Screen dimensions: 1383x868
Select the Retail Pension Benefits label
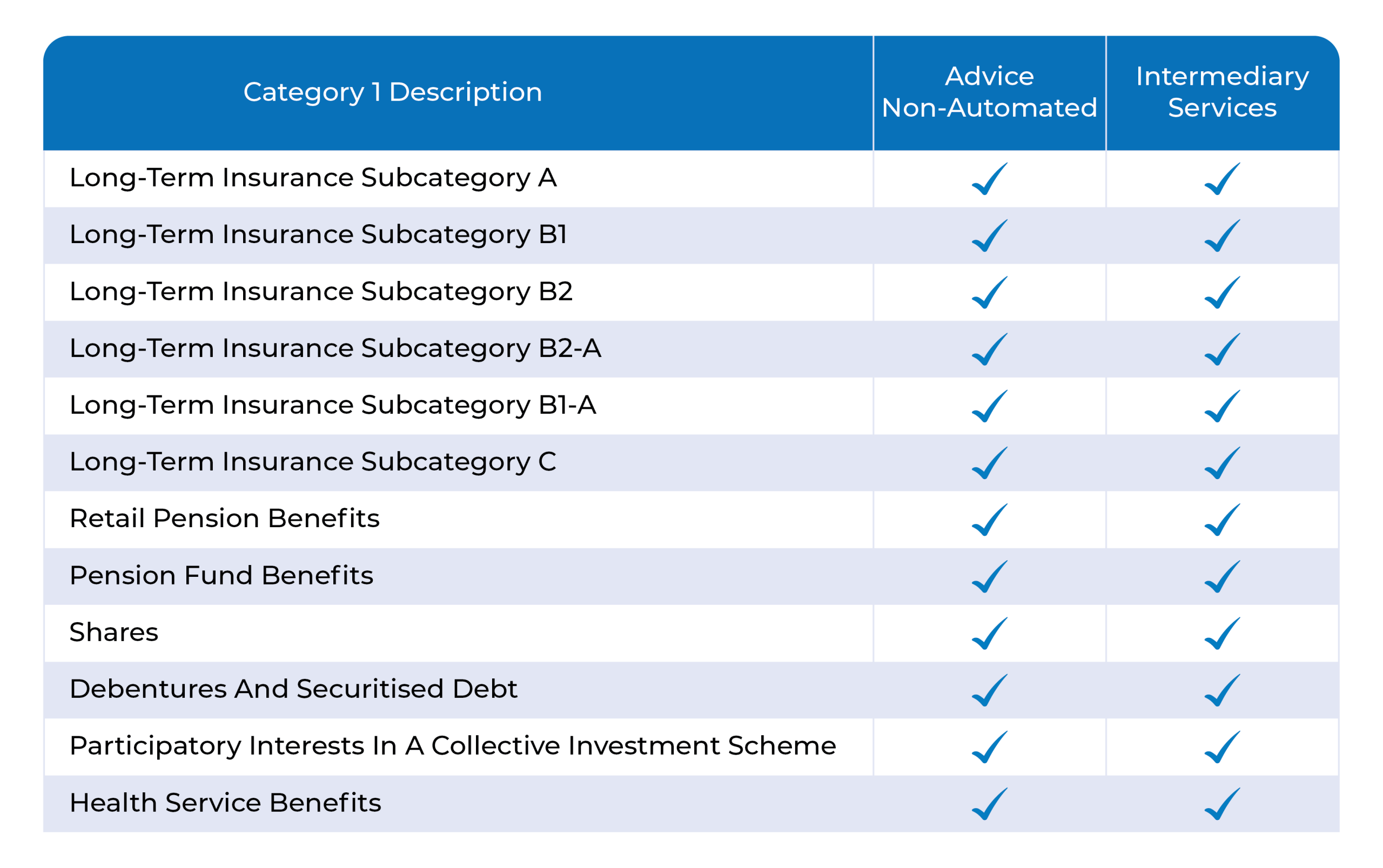pyautogui.click(x=225, y=519)
